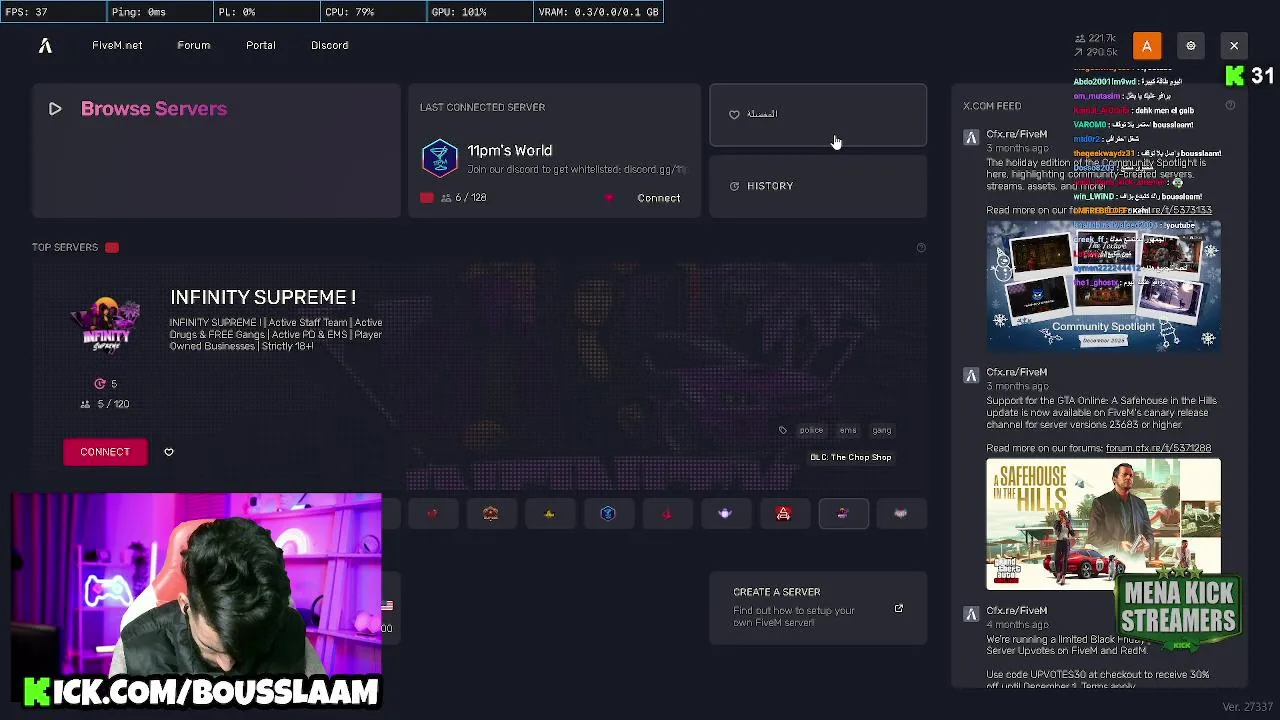
Task: Click the red flag icon beside 6 / 128
Action: (427, 198)
